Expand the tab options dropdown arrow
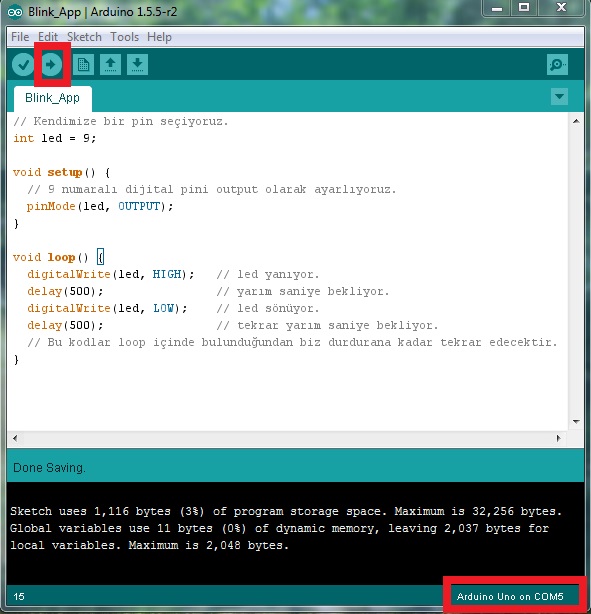Viewport: 591px width, 614px height. 559,96
